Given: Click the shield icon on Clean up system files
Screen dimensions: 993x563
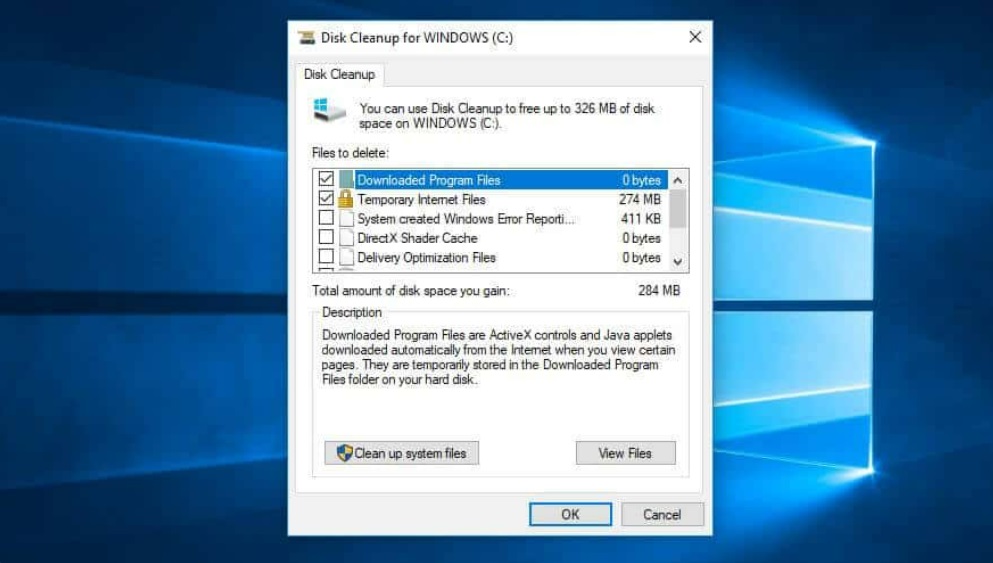Looking at the screenshot, I should pyautogui.click(x=344, y=453).
